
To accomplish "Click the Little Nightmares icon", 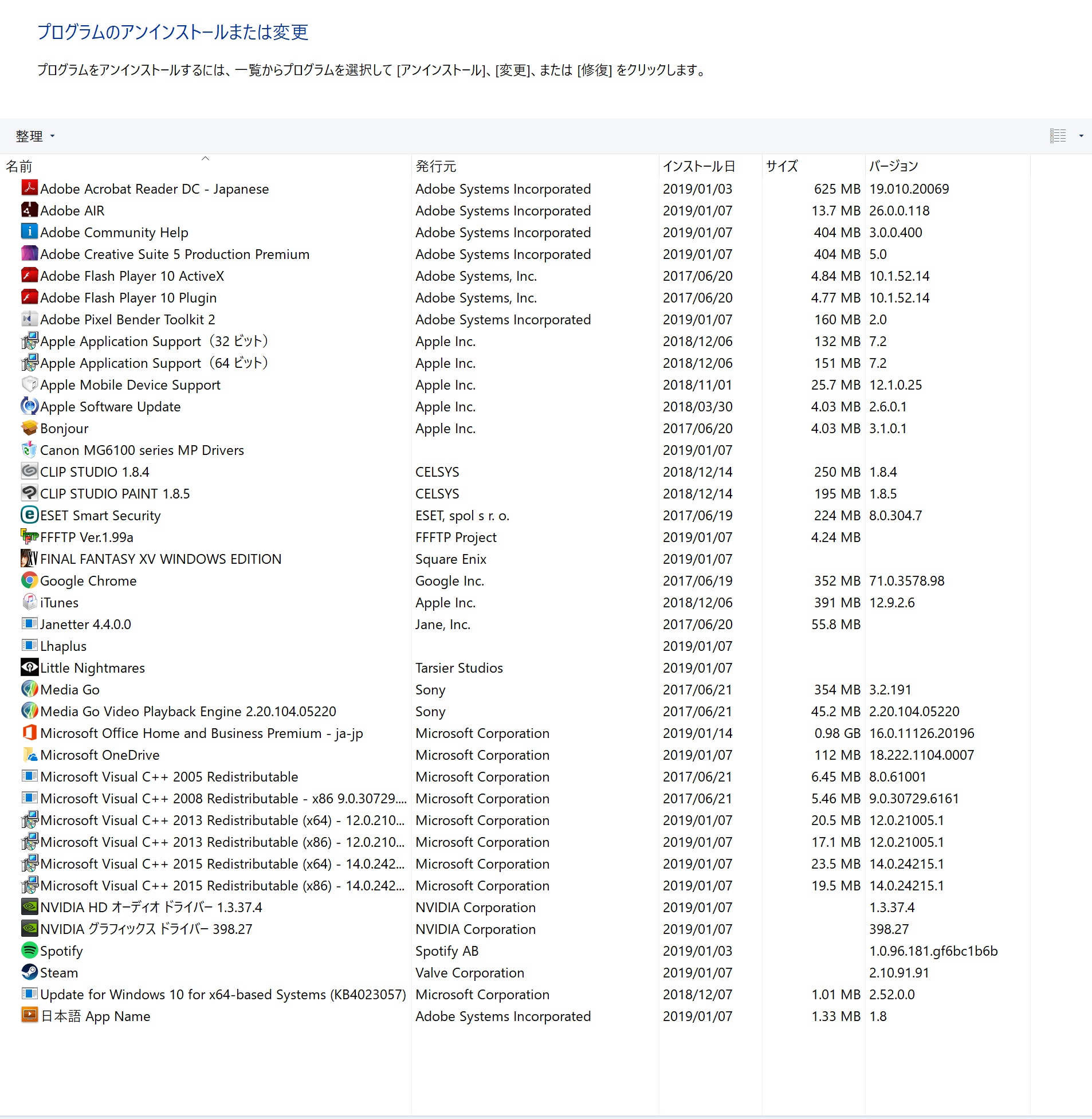I will 29,668.
